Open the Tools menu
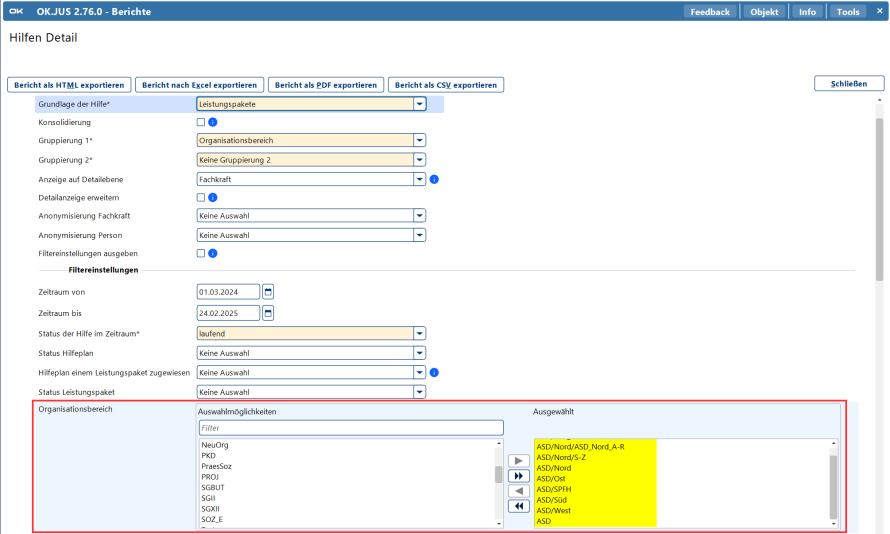 (848, 12)
